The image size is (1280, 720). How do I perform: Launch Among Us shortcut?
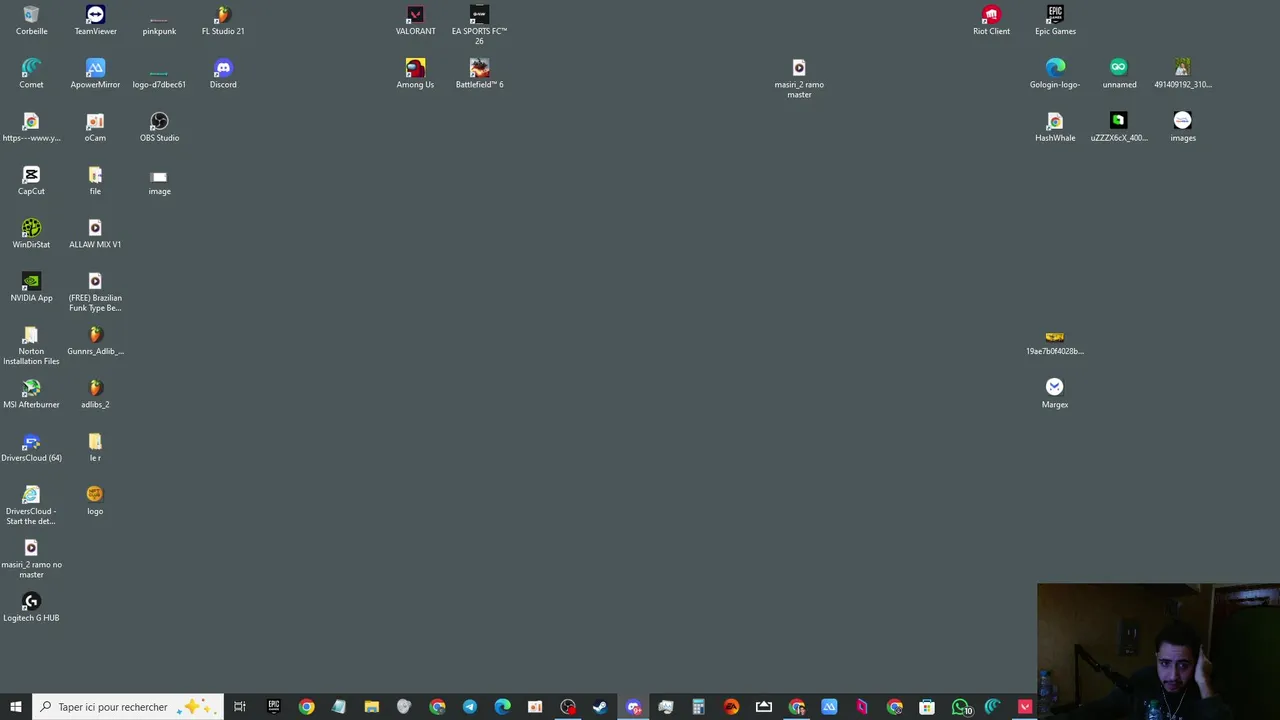[415, 73]
